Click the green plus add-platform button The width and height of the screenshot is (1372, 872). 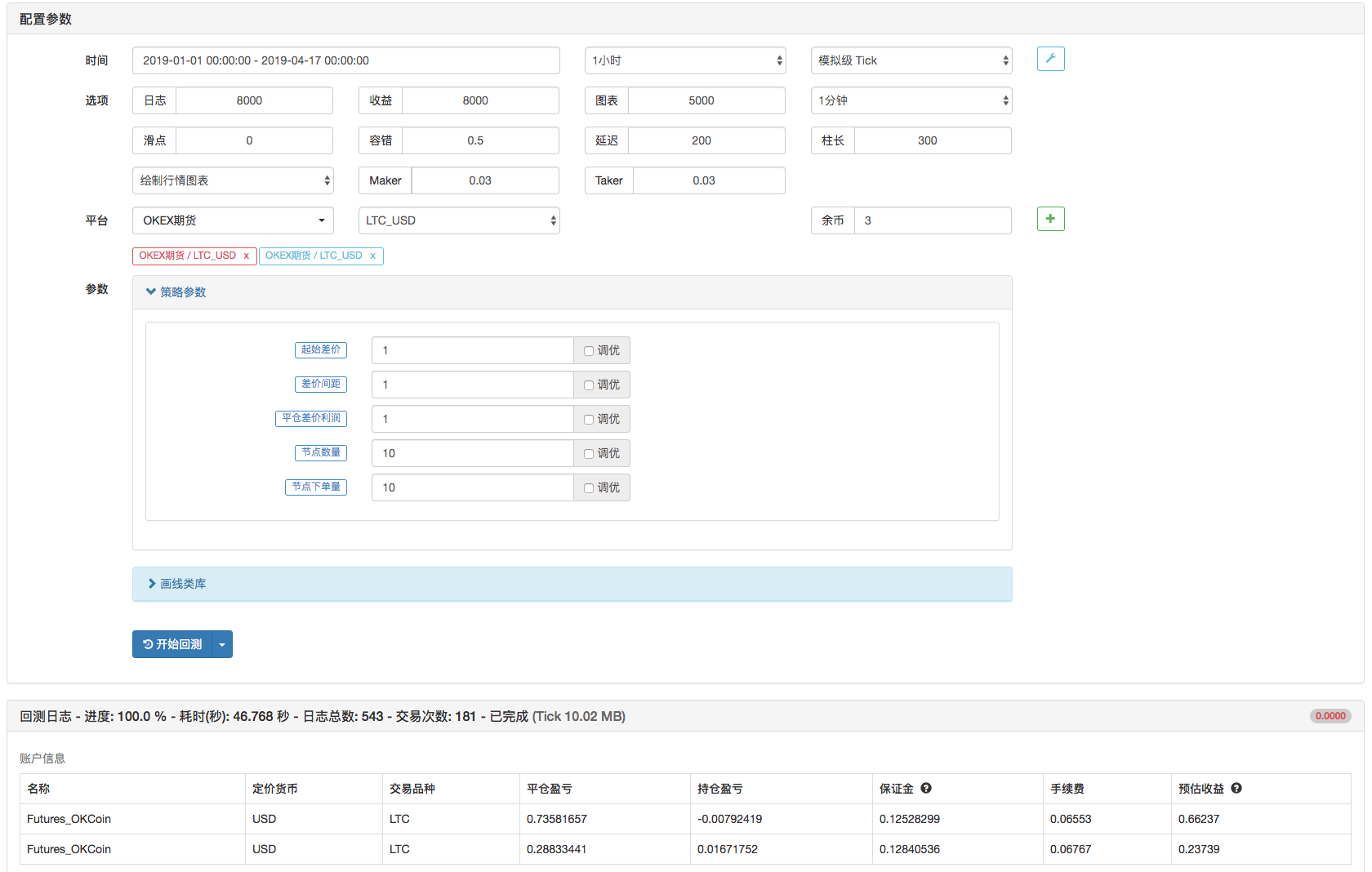1050,219
